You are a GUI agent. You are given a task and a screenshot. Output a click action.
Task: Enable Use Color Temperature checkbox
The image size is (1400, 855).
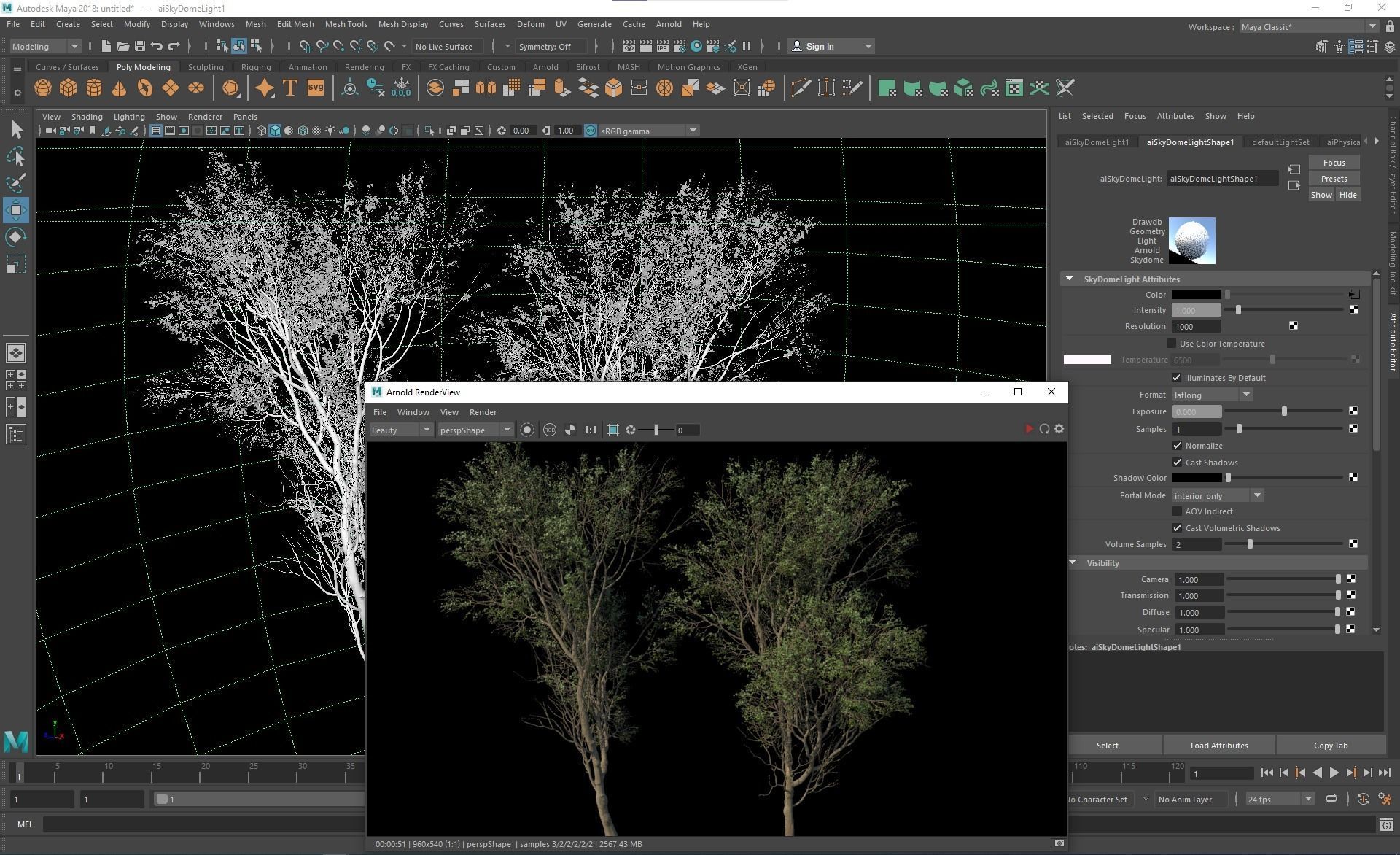pyautogui.click(x=1172, y=344)
